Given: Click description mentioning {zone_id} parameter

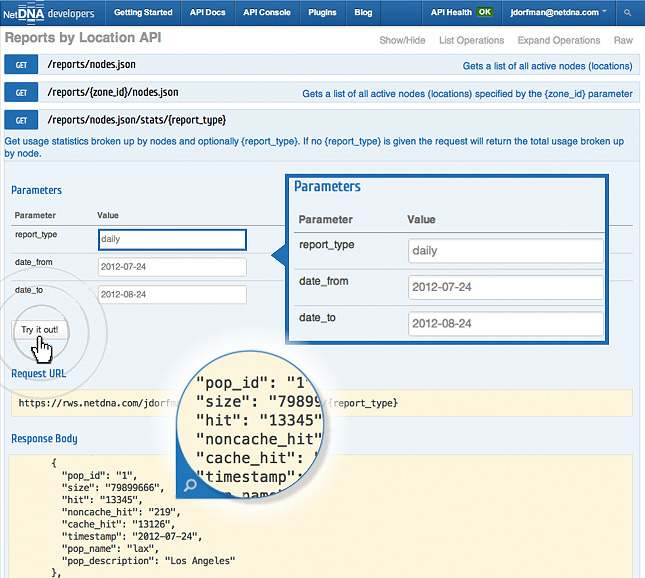Looking at the screenshot, I should [x=467, y=94].
